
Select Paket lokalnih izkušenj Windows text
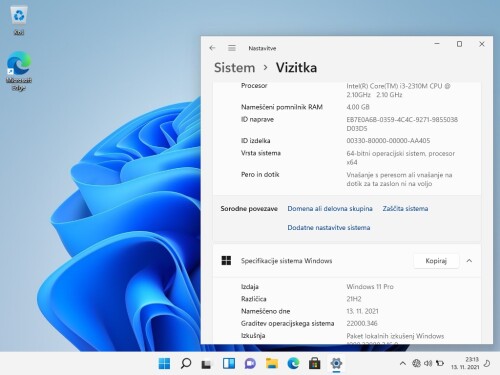[395, 336]
